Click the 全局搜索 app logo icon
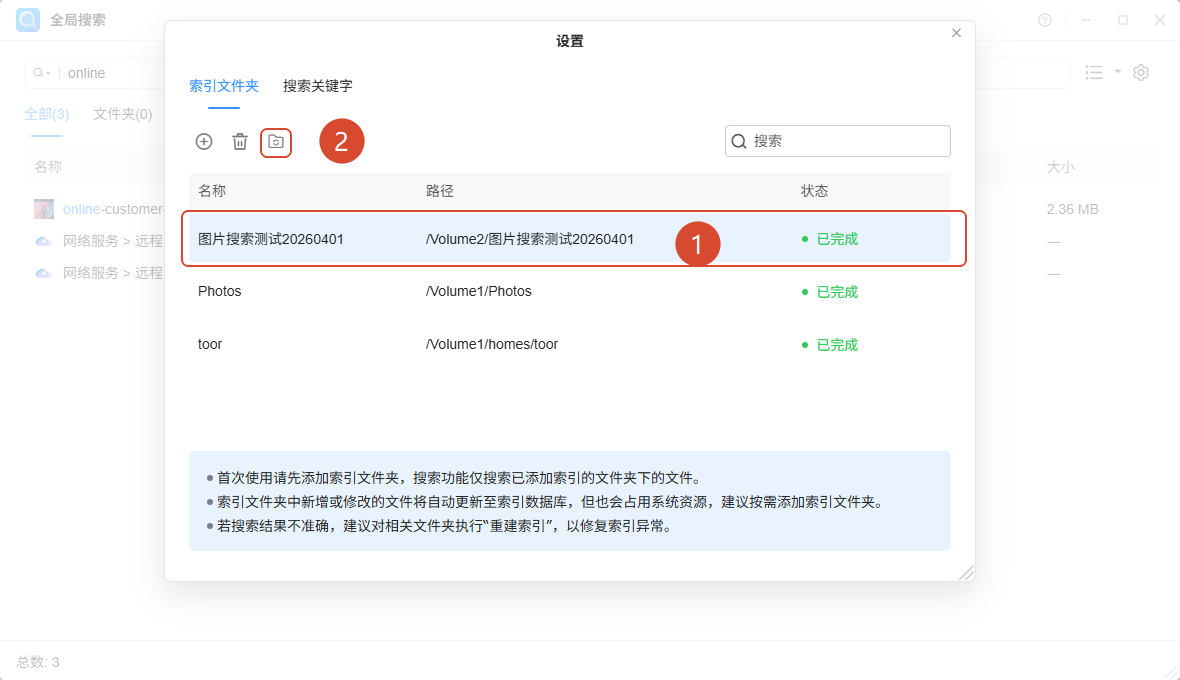The width and height of the screenshot is (1180, 680). pos(29,20)
